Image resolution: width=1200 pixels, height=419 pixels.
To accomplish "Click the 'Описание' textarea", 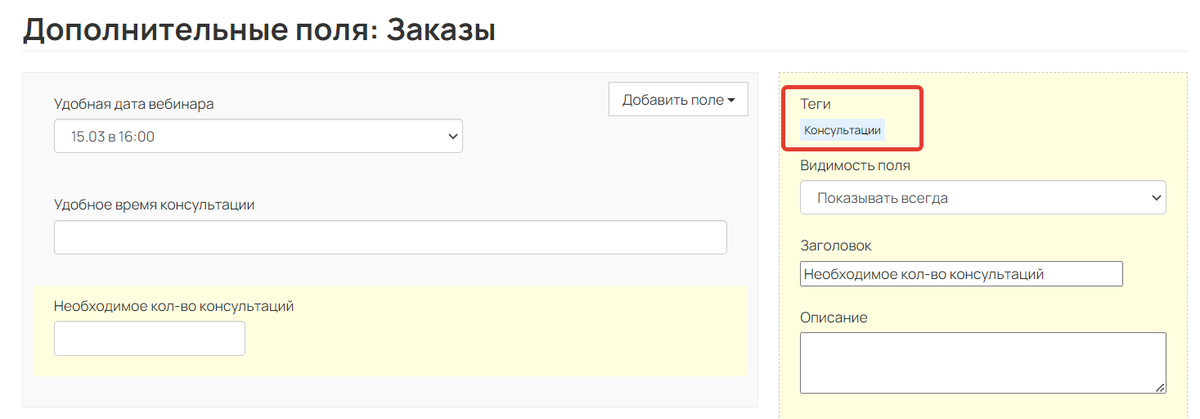I will coord(983,362).
